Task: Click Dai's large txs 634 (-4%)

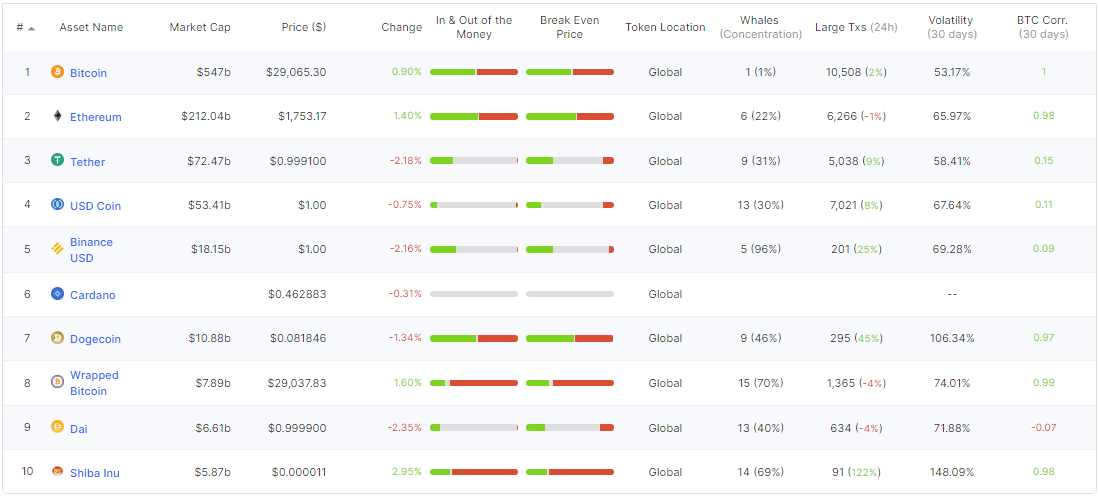Action: click(856, 428)
